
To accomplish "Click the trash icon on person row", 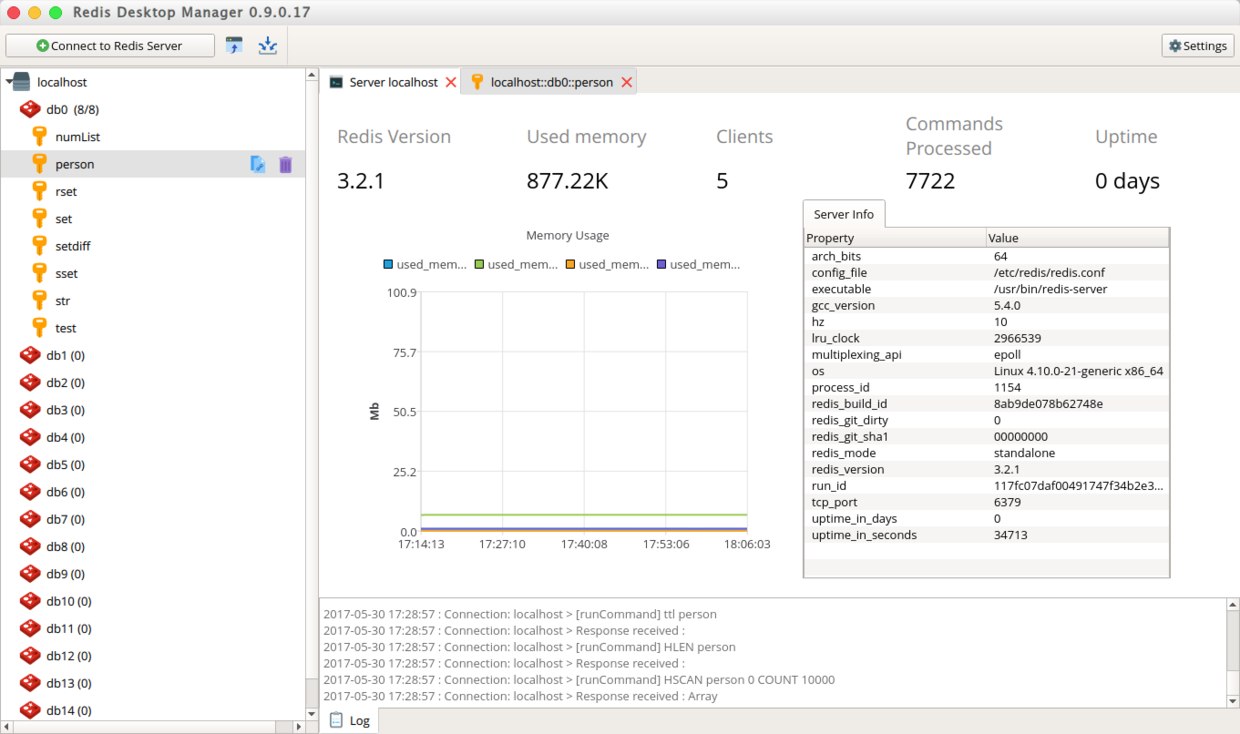I will tap(285, 164).
